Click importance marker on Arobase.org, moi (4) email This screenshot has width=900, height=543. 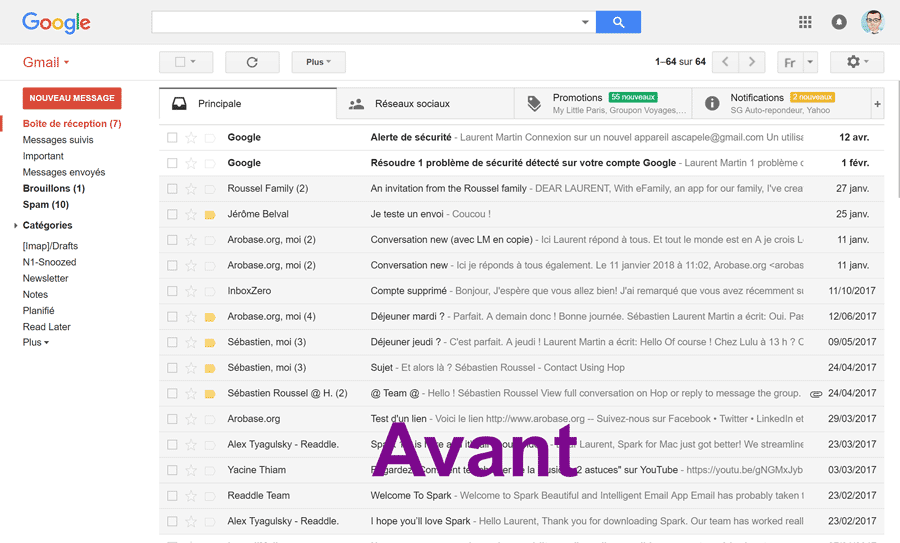tap(210, 317)
